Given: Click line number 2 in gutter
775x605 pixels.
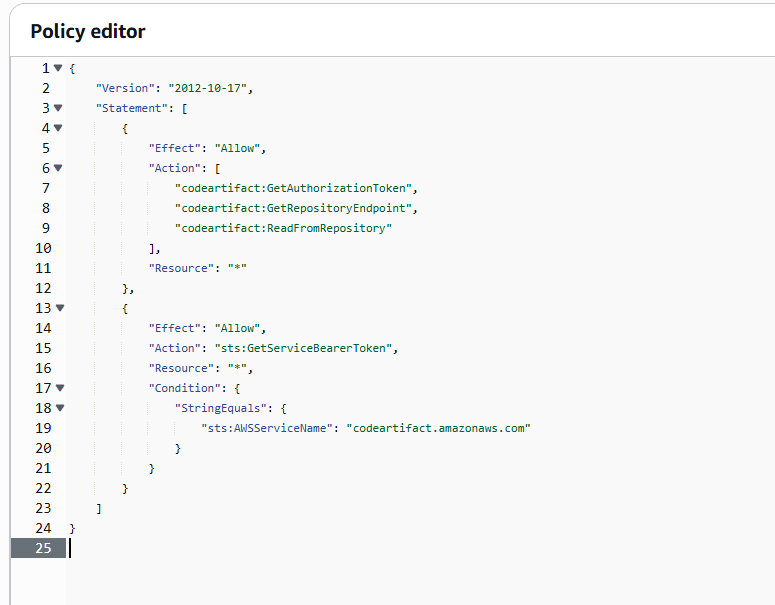Looking at the screenshot, I should point(45,88).
